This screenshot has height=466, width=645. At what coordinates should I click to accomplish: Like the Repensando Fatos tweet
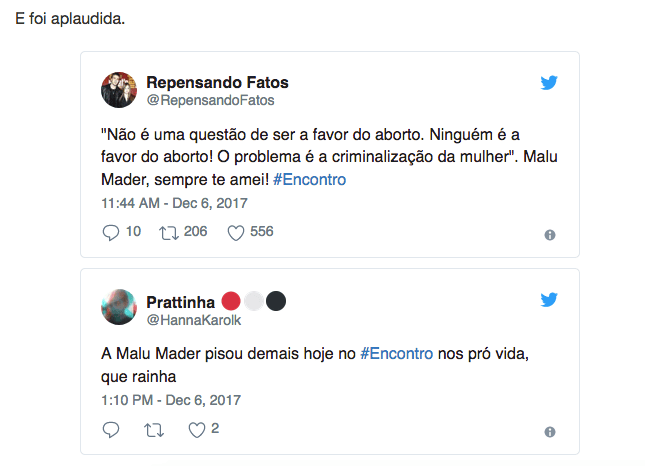point(237,232)
